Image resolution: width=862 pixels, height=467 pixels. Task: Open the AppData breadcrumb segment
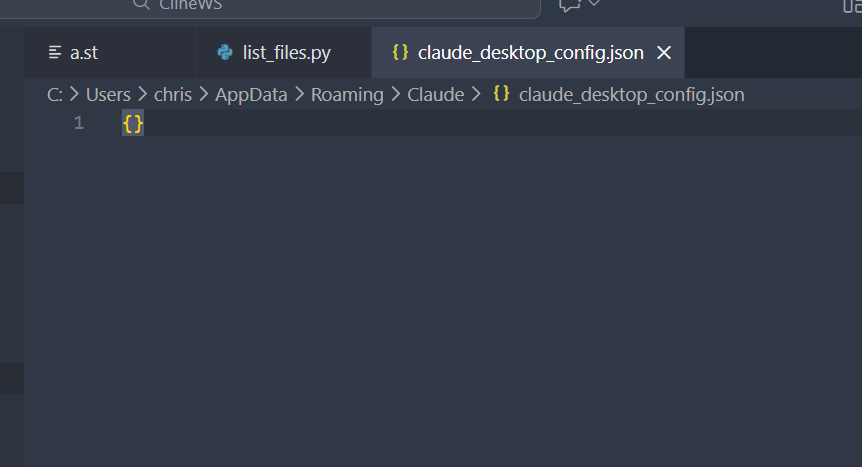click(x=251, y=95)
